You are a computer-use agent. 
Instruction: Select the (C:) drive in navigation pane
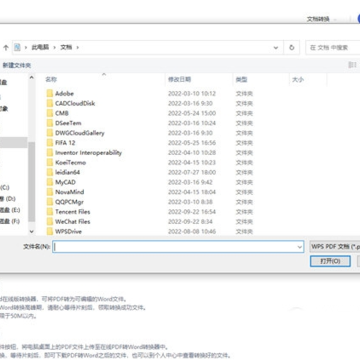pos(5,187)
